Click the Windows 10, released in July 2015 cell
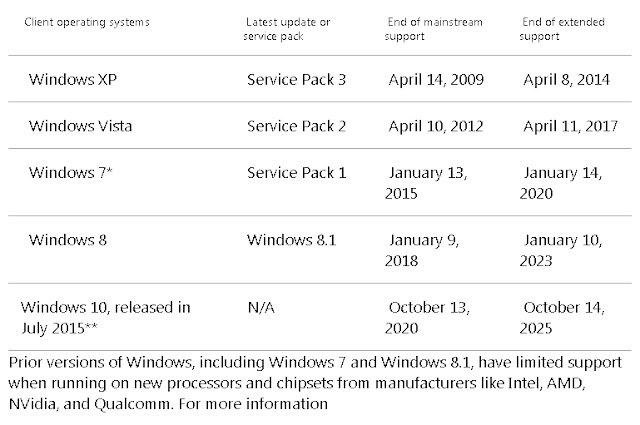640x425 pixels. tap(106, 318)
